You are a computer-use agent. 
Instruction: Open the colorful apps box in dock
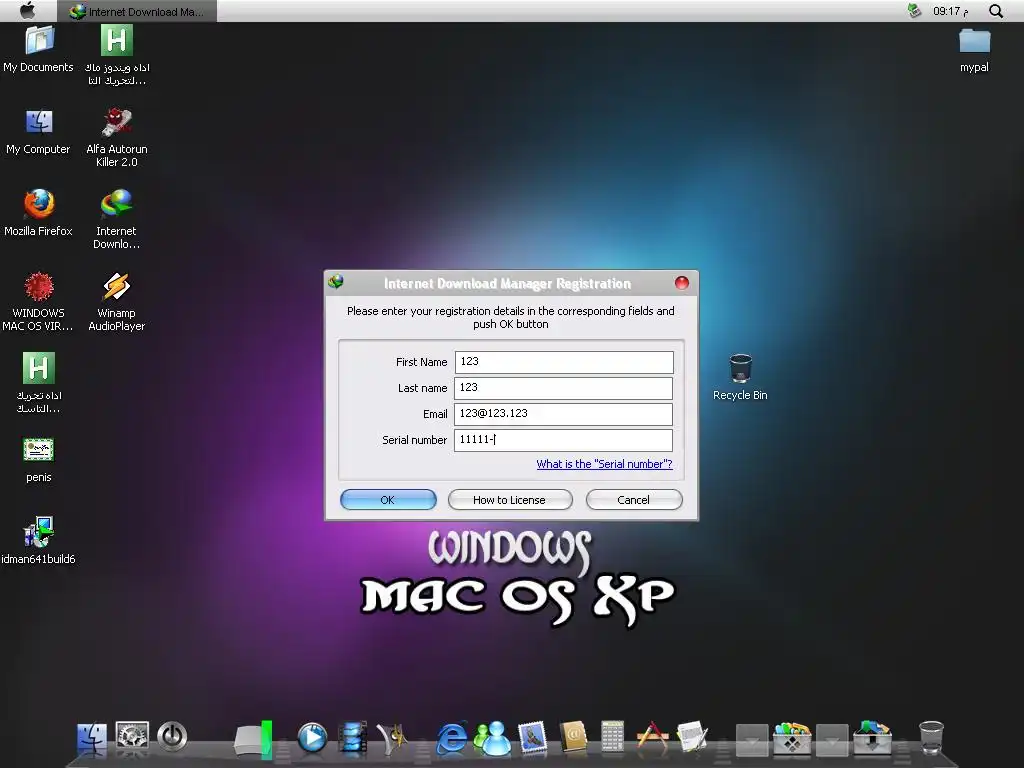[792, 738]
